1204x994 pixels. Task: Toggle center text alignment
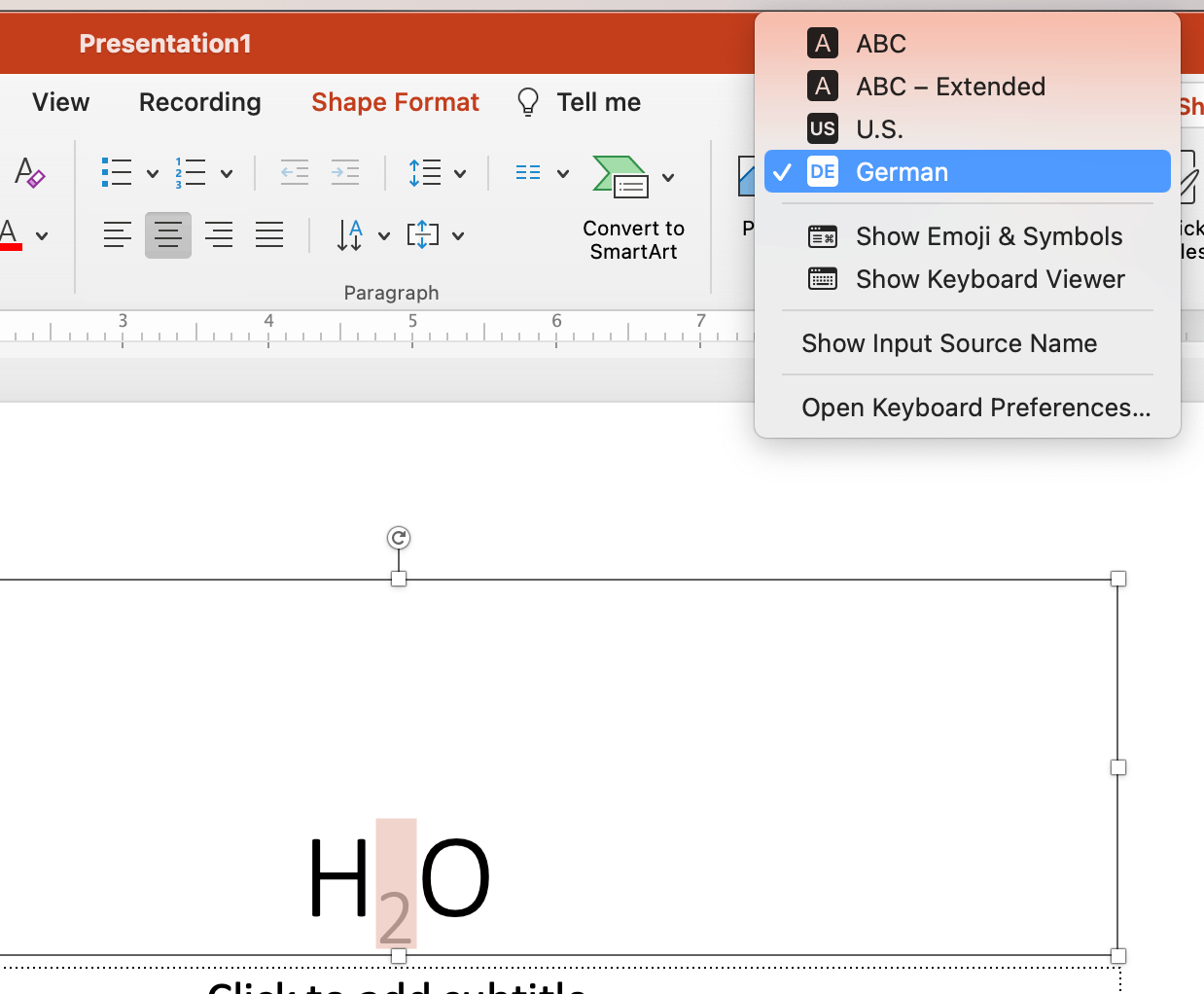pyautogui.click(x=168, y=234)
